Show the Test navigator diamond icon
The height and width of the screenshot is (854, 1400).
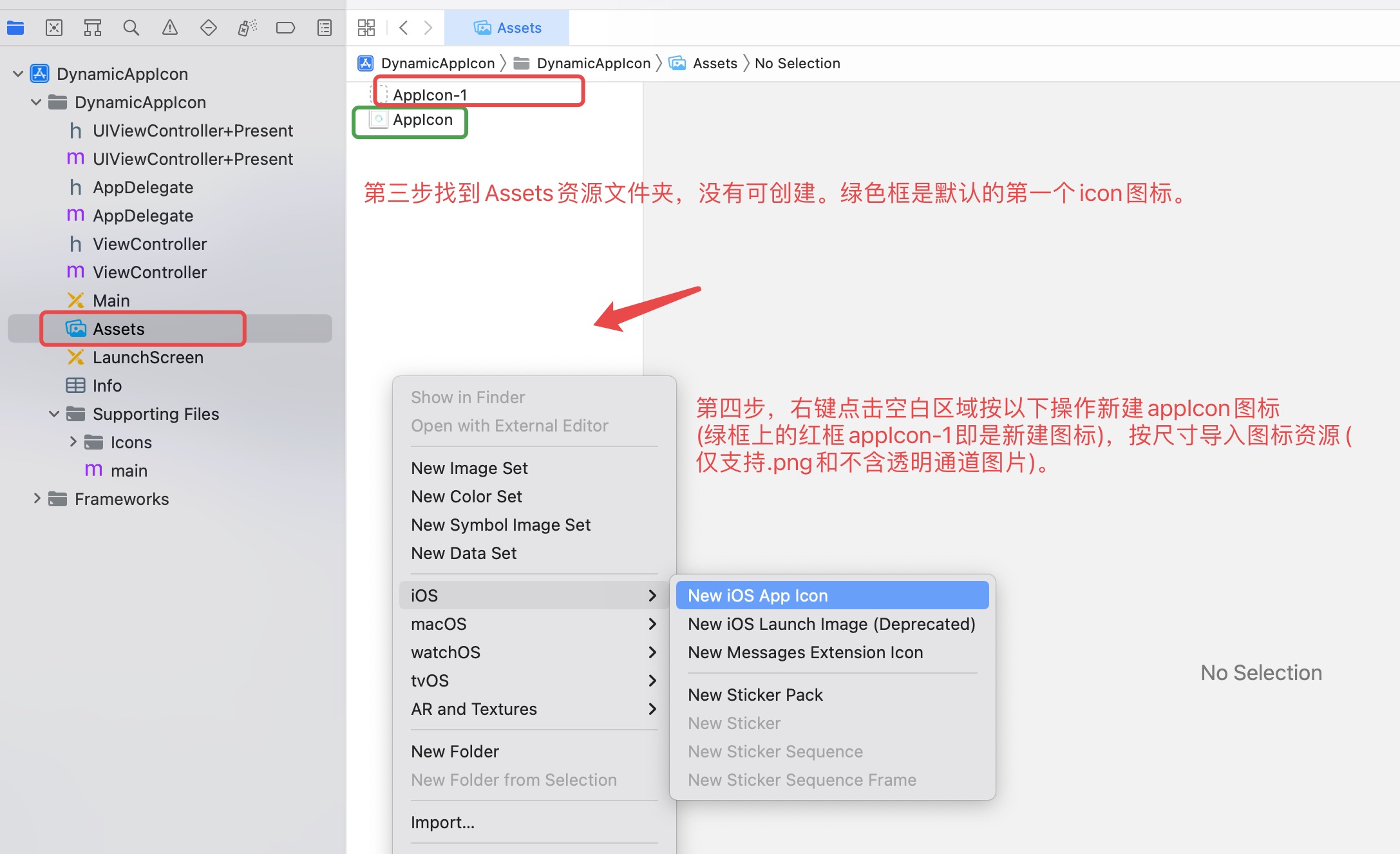coord(209,28)
